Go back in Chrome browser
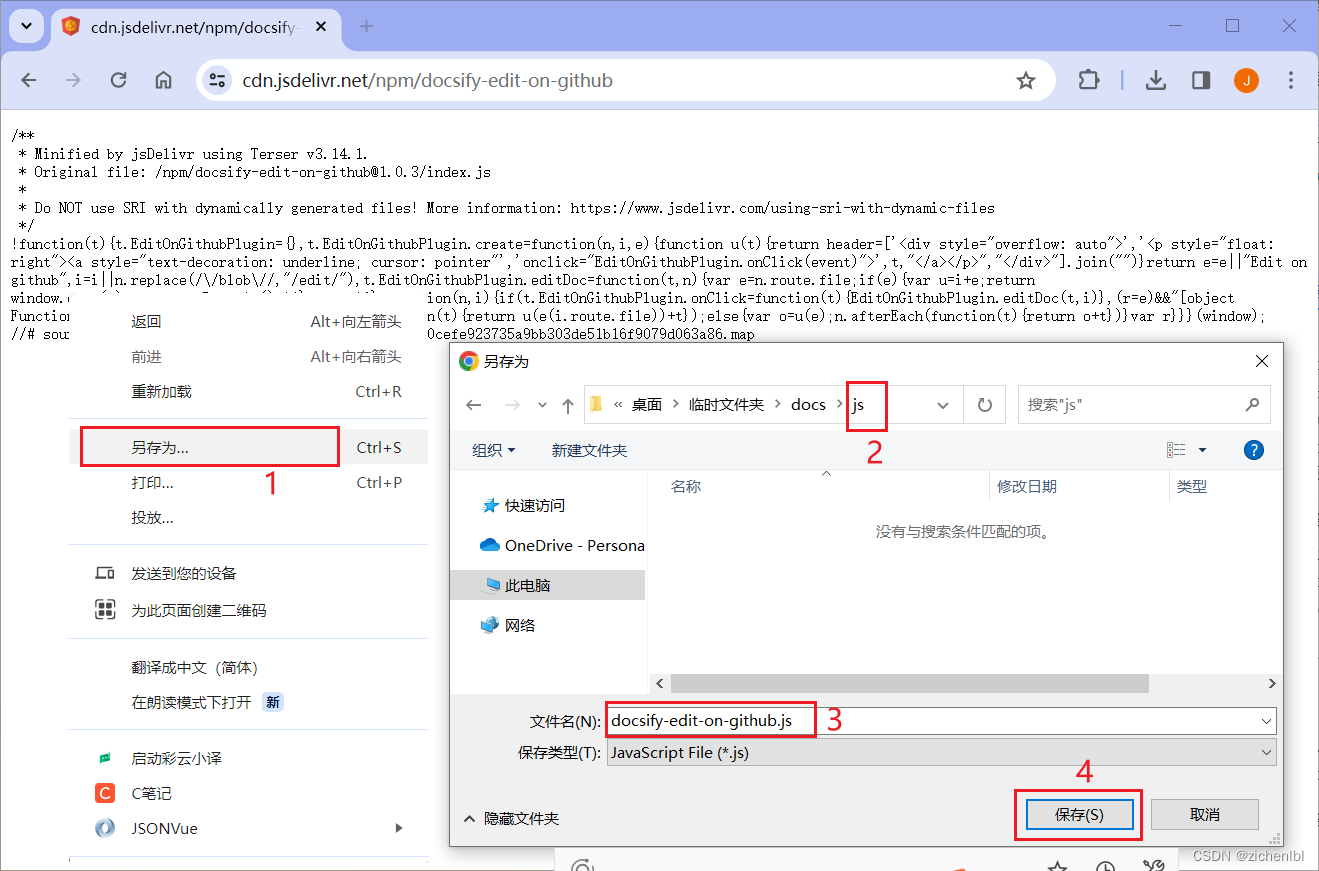The height and width of the screenshot is (871, 1319). (x=28, y=81)
